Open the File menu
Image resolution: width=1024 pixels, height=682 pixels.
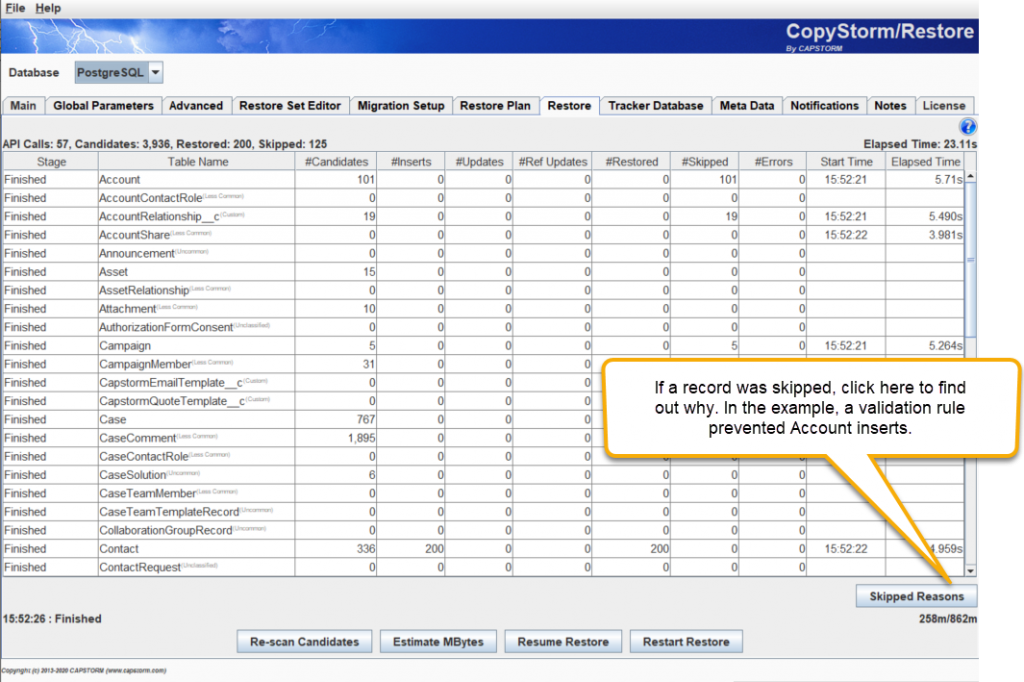15,8
